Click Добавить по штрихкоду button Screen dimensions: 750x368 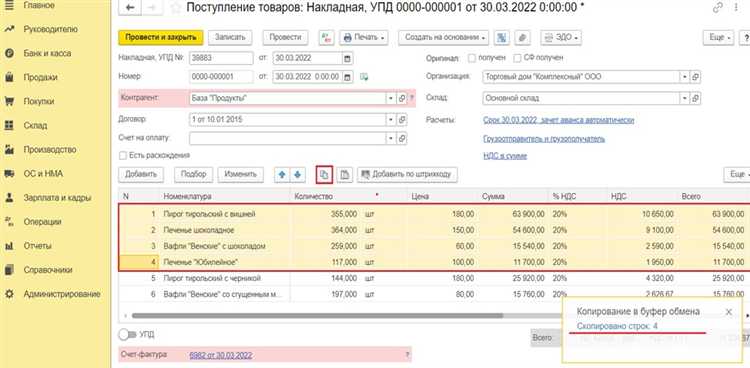click(x=407, y=175)
